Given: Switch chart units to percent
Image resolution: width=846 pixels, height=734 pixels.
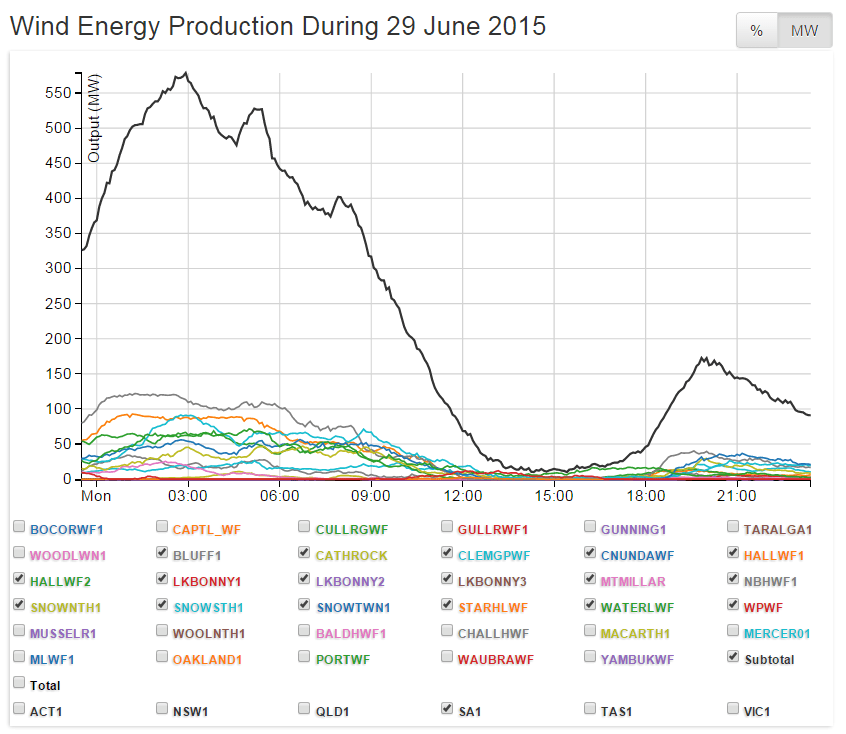Looking at the screenshot, I should [757, 31].
